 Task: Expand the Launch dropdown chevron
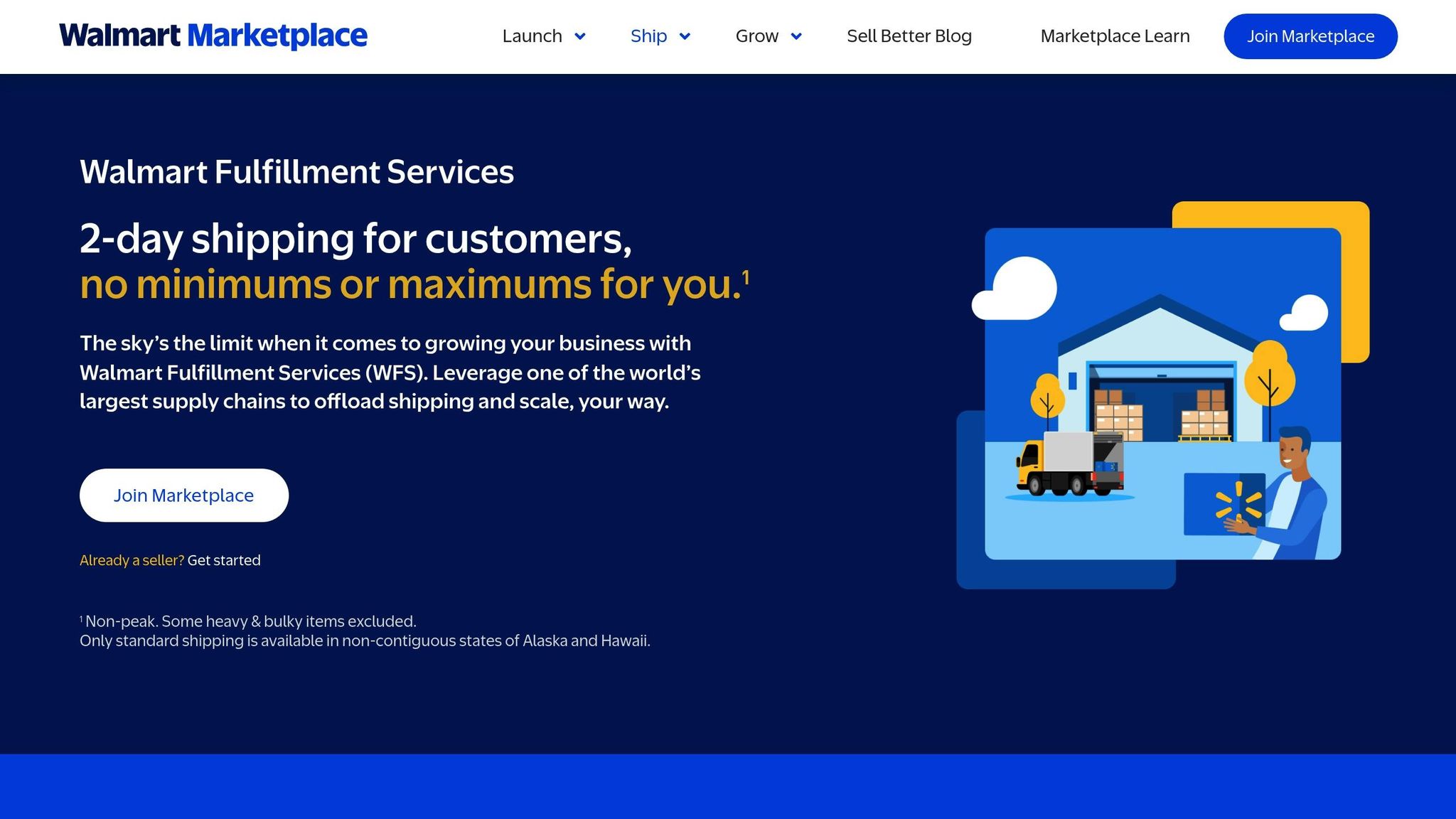pos(580,36)
